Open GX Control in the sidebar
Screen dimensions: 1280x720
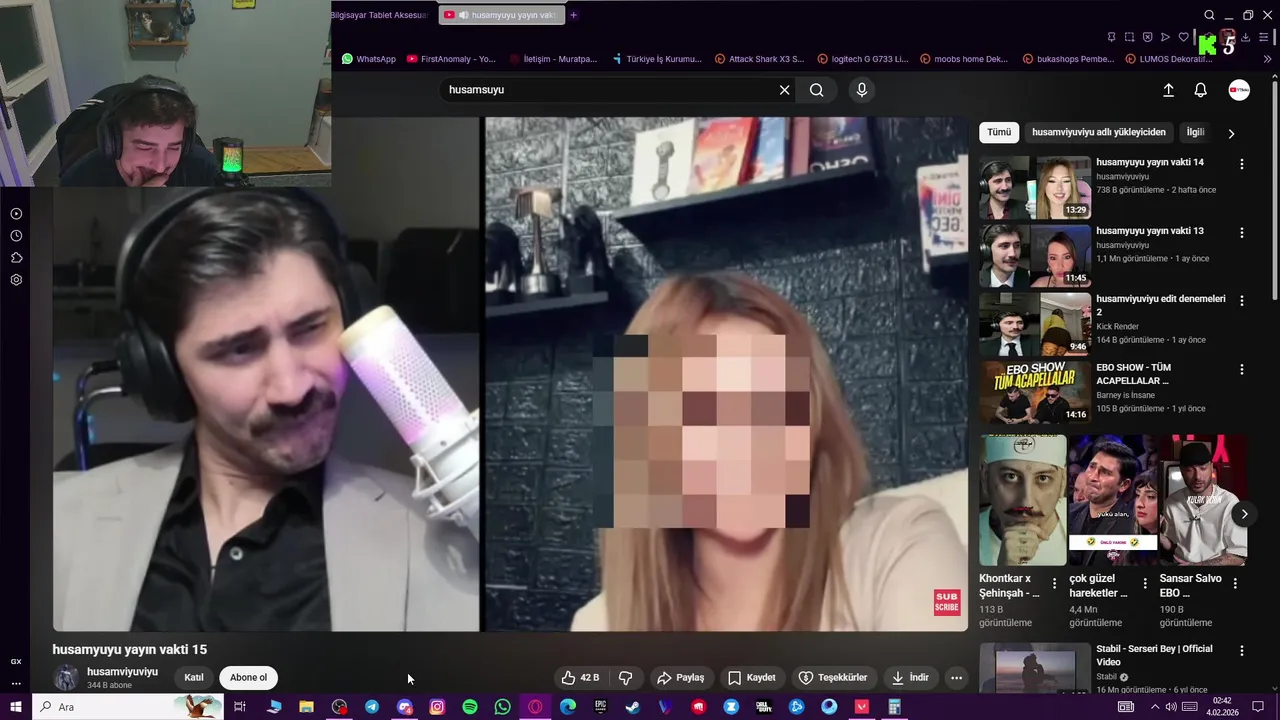pyautogui.click(x=16, y=662)
